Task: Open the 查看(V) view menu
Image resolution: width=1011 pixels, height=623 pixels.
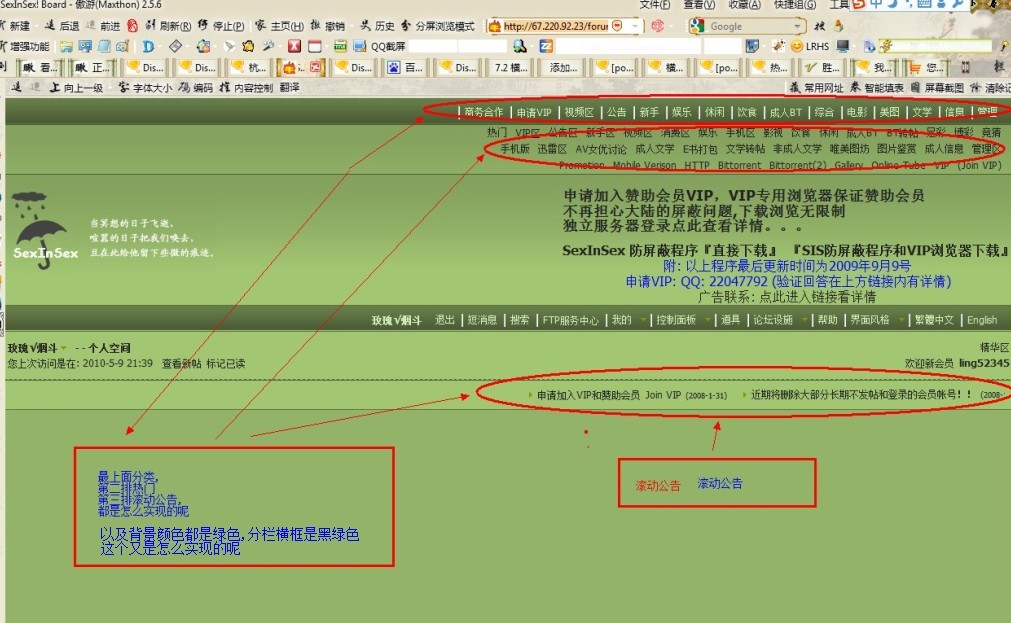Action: (x=699, y=5)
